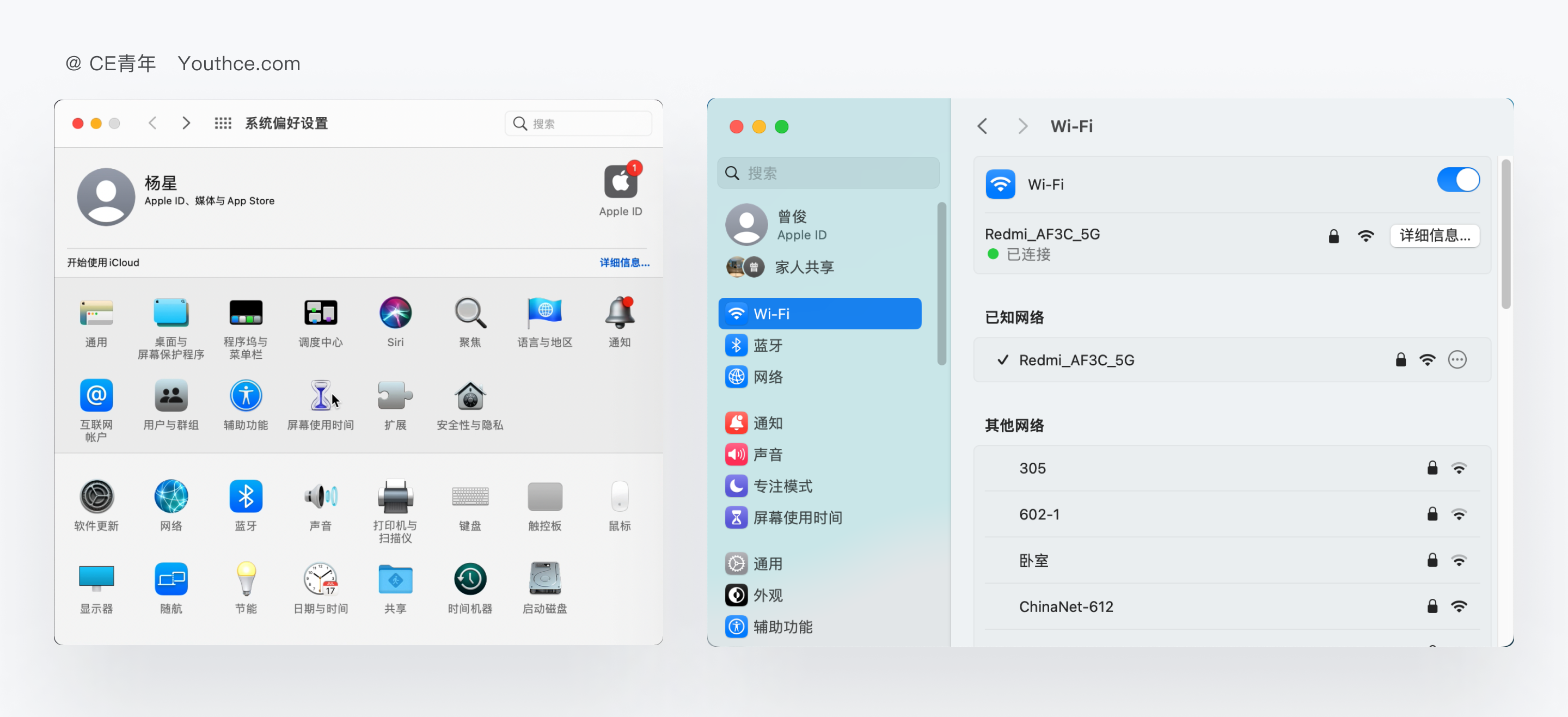Open 启动磁盘 preferences
The width and height of the screenshot is (1568, 717).
click(544, 579)
